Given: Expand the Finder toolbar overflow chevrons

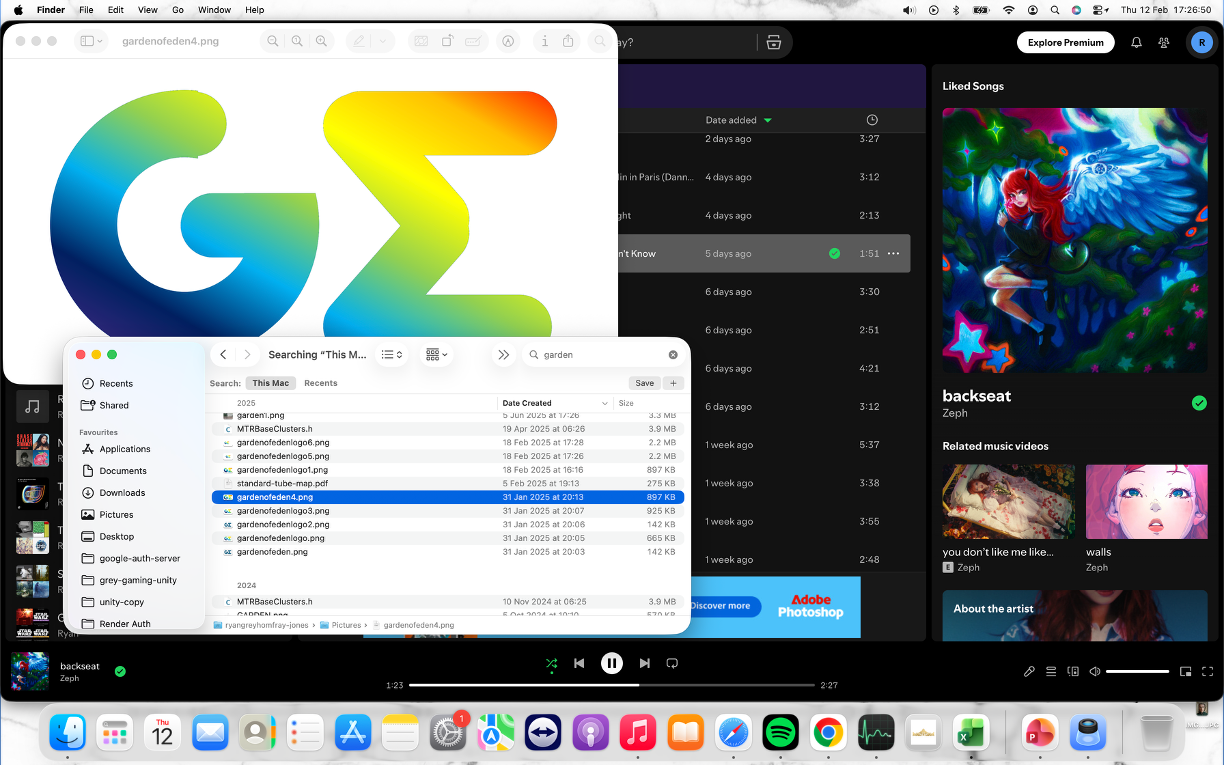Looking at the screenshot, I should 504,354.
